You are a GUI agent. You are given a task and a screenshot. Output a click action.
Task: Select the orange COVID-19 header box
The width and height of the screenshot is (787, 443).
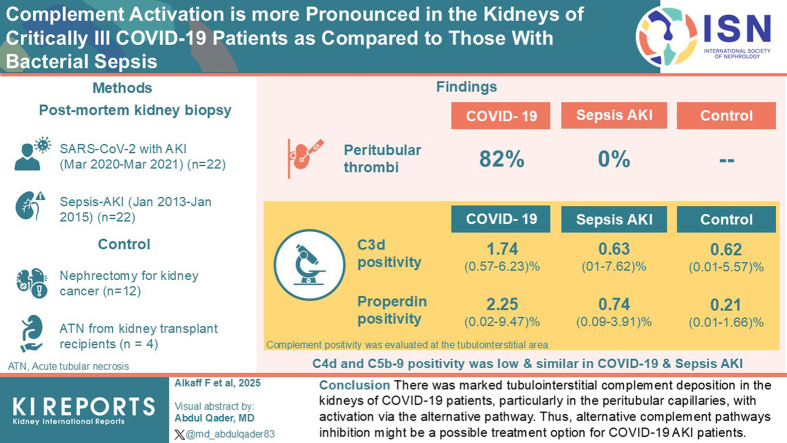pos(500,116)
